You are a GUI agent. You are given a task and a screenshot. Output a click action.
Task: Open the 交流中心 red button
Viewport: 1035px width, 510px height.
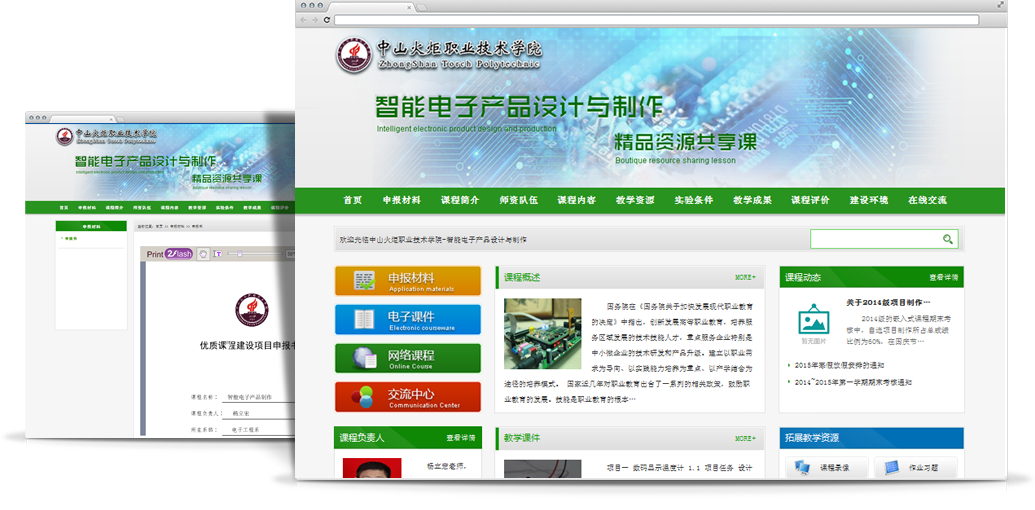[x=407, y=397]
